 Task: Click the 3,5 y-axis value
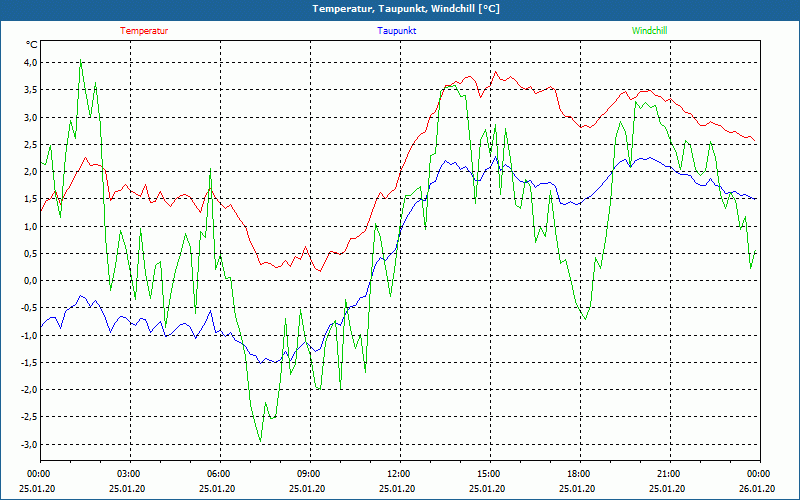tap(31, 90)
